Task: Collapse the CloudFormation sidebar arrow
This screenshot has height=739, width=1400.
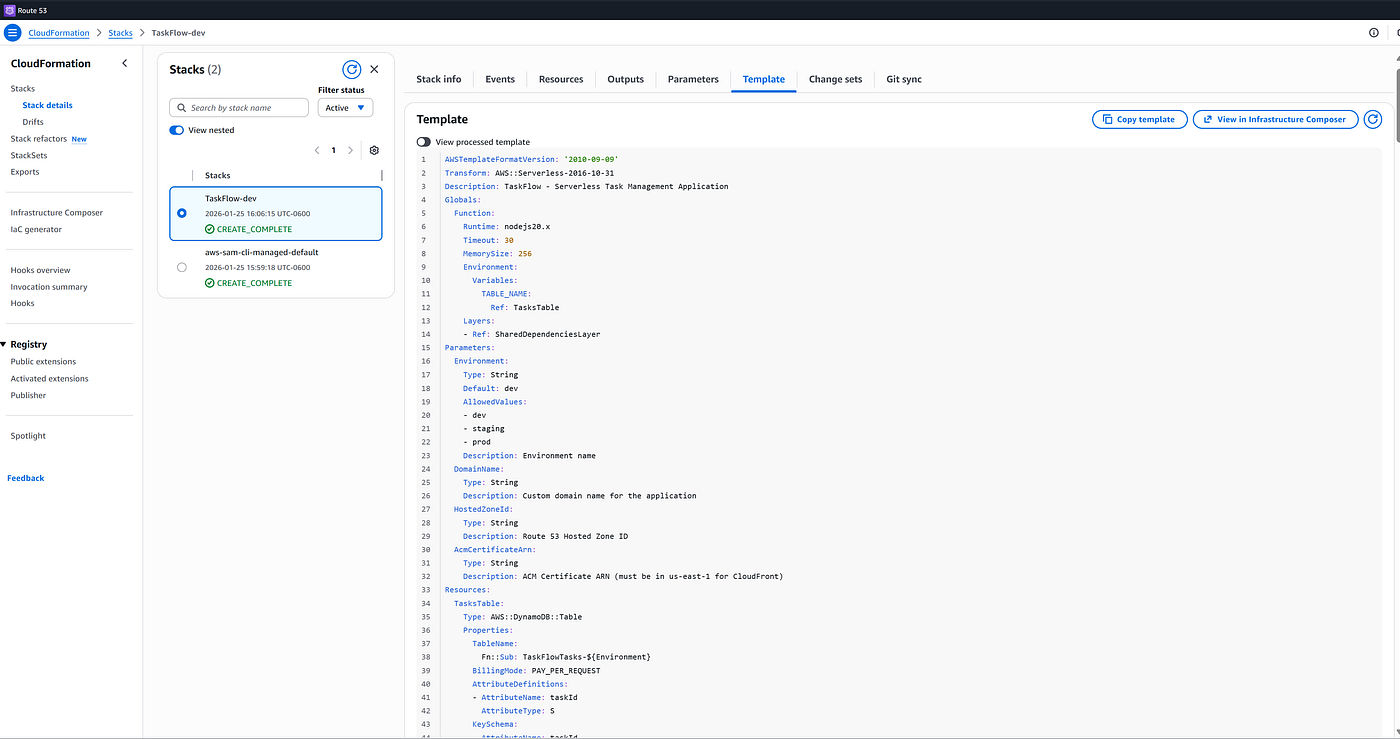Action: click(x=125, y=63)
